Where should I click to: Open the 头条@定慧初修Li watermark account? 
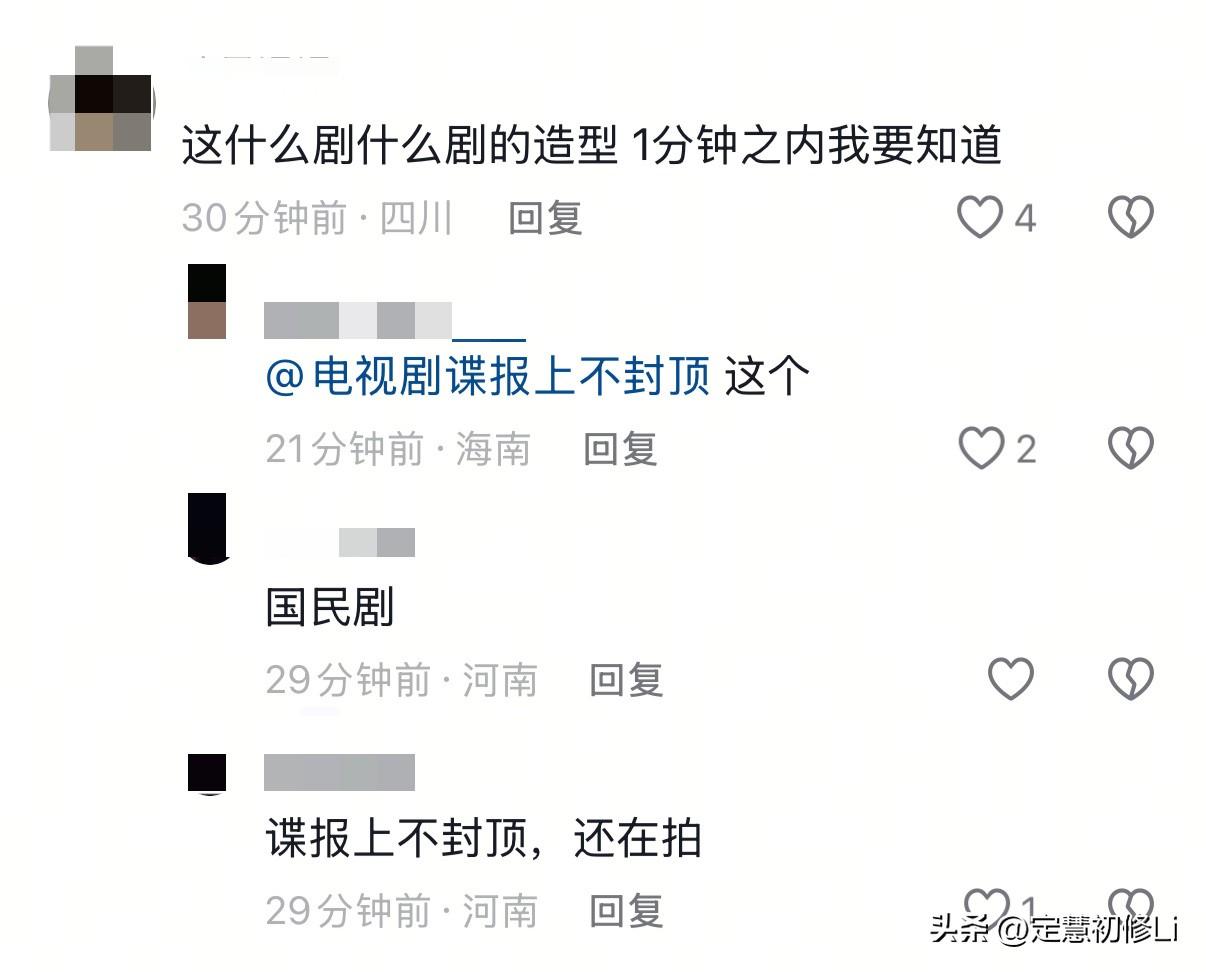[x=1055, y=929]
